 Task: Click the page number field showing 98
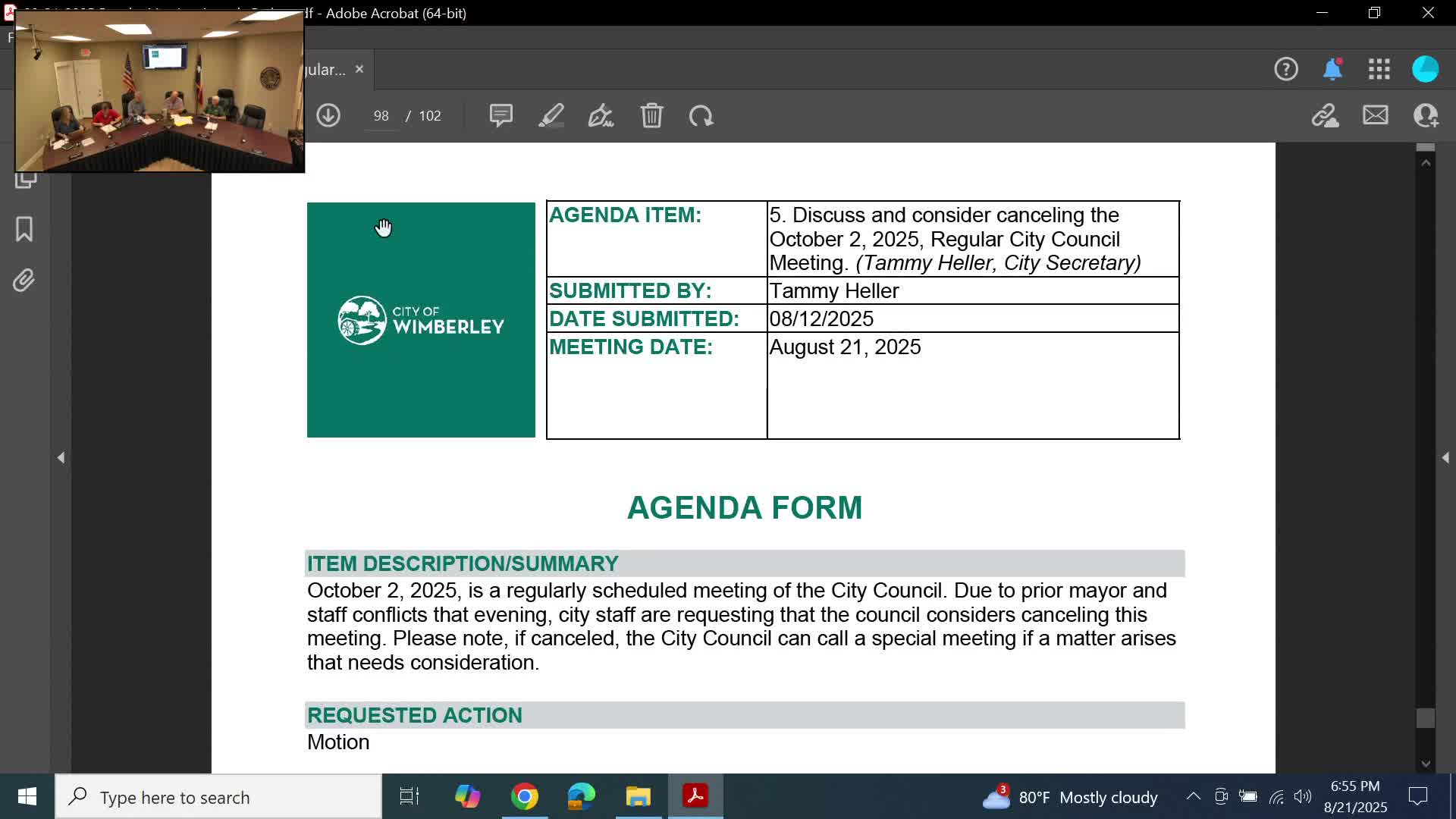pyautogui.click(x=381, y=115)
